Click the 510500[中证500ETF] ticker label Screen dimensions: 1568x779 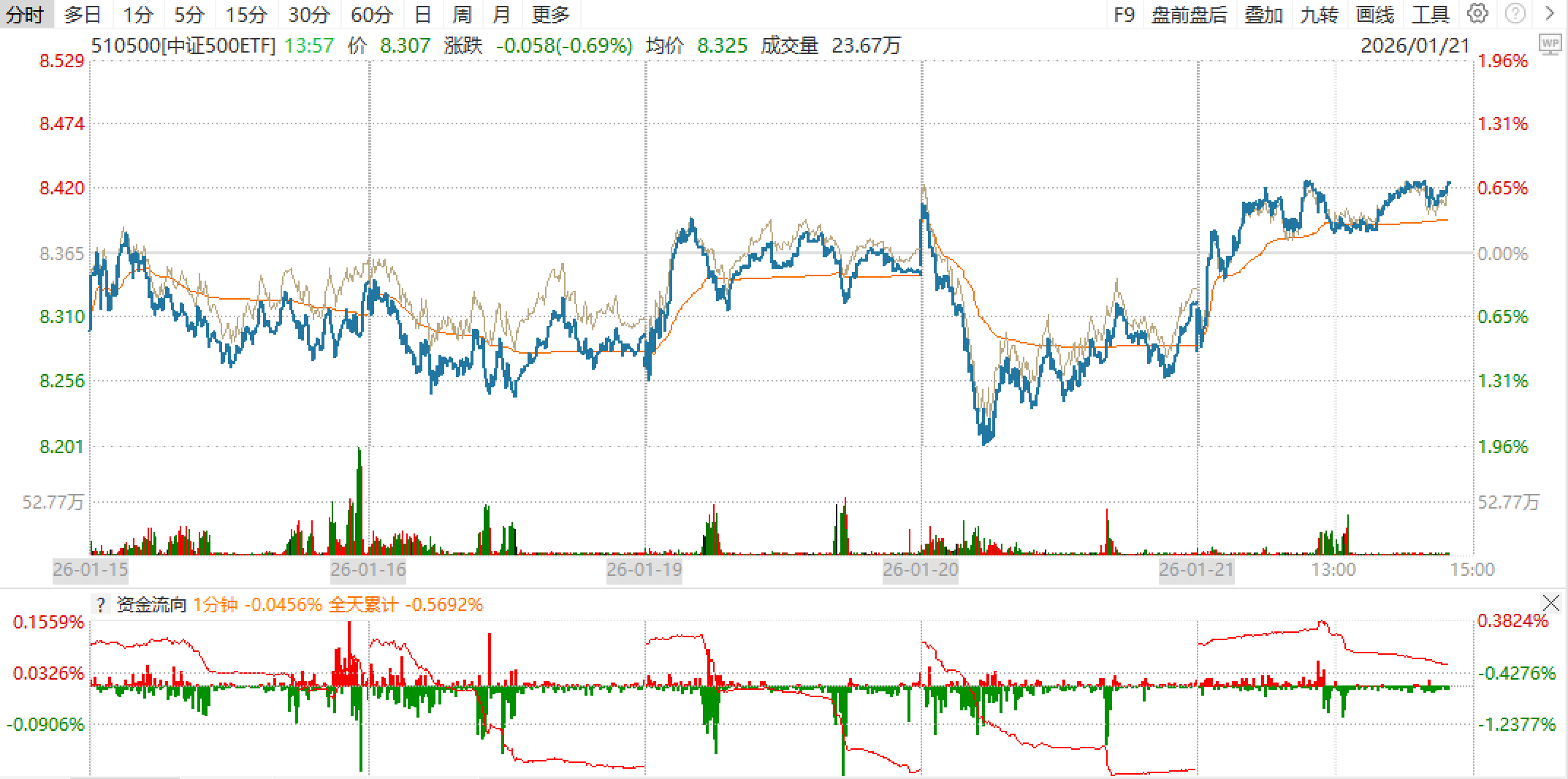click(x=183, y=46)
